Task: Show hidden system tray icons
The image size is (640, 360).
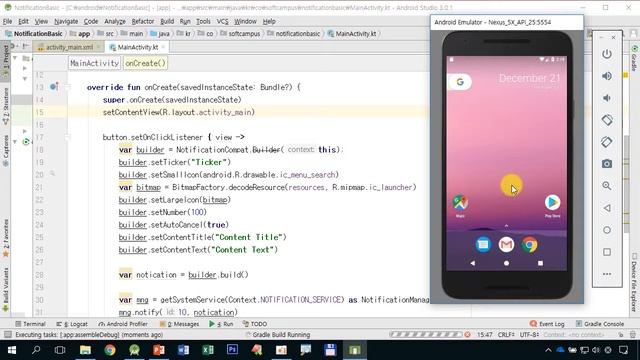Action: (548, 350)
